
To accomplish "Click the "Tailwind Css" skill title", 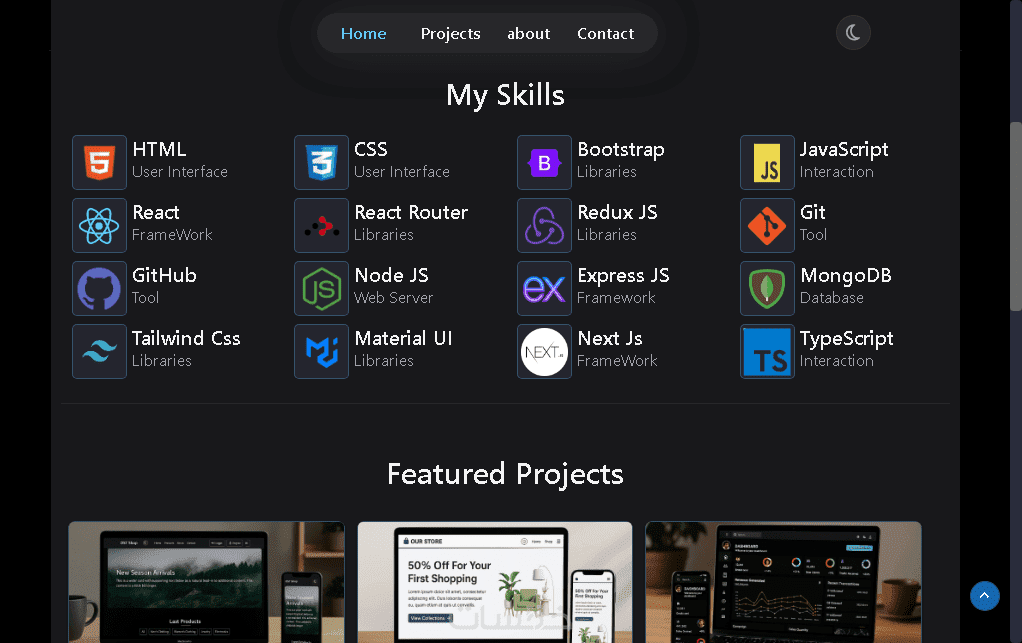I will (x=186, y=339).
